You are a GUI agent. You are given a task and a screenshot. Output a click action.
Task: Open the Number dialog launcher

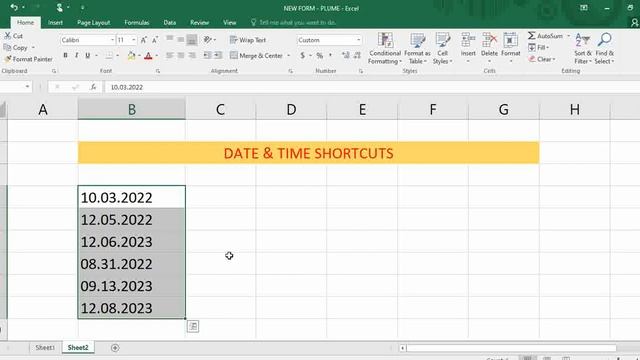pos(361,71)
